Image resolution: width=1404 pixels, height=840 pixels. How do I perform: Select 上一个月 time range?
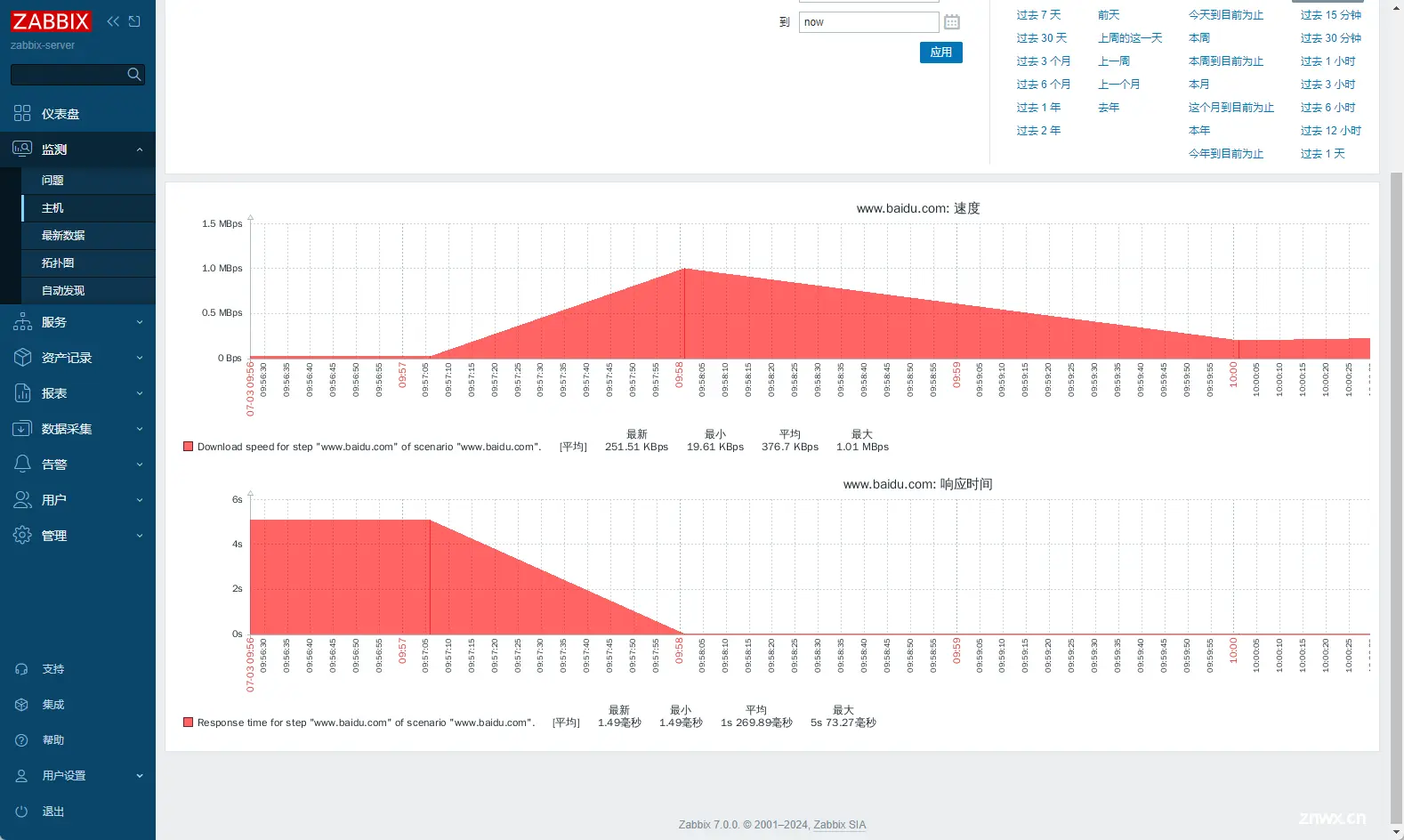coord(1119,85)
